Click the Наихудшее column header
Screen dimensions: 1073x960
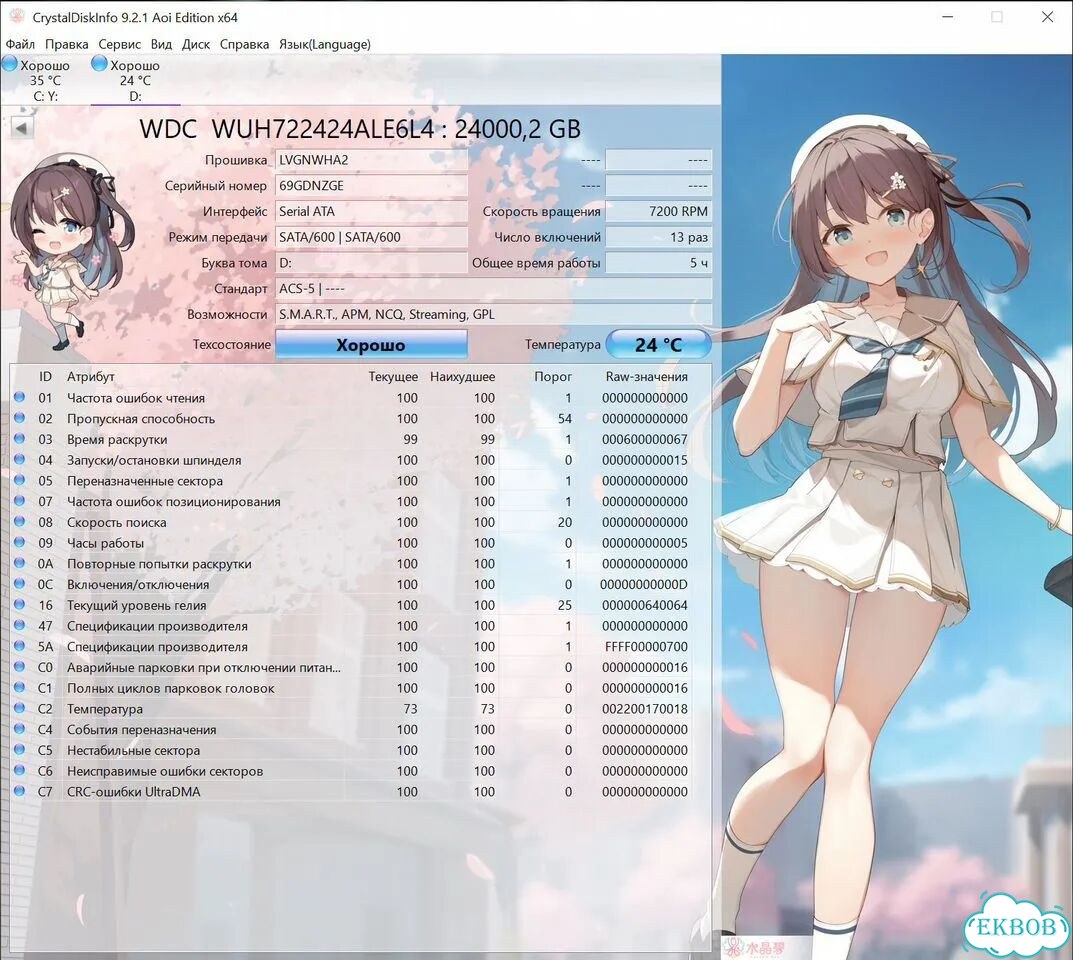pyautogui.click(x=463, y=377)
